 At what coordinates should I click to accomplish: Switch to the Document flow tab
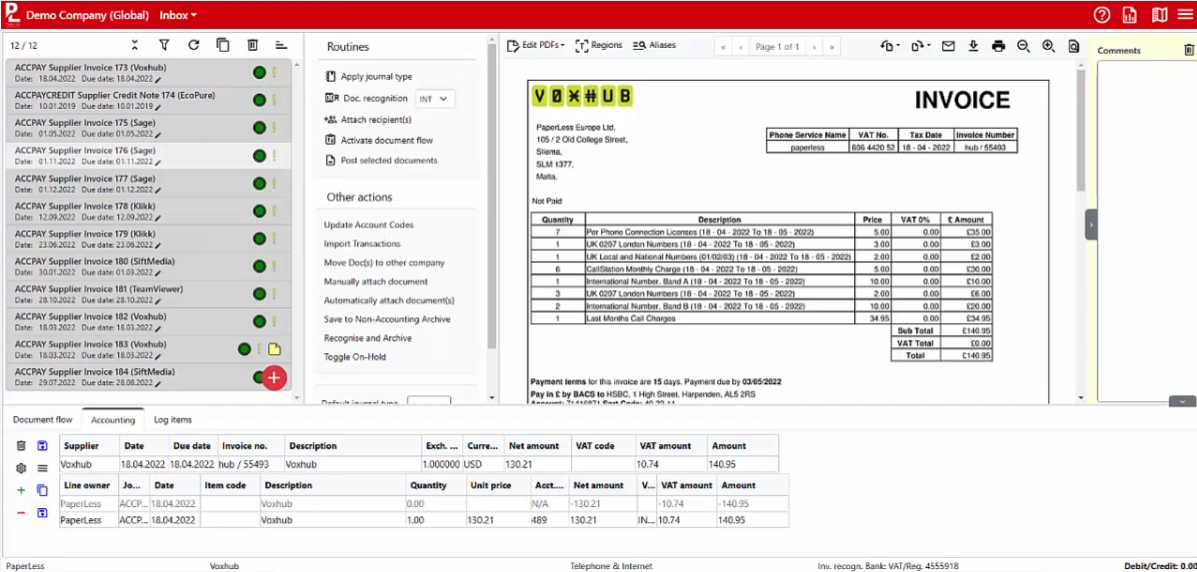point(43,419)
